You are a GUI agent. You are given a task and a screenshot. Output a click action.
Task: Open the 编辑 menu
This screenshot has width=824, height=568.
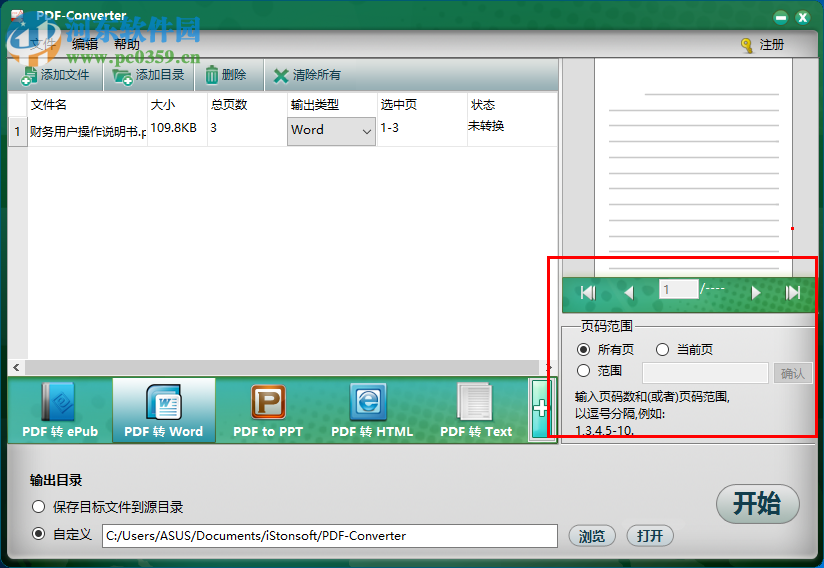coord(85,45)
